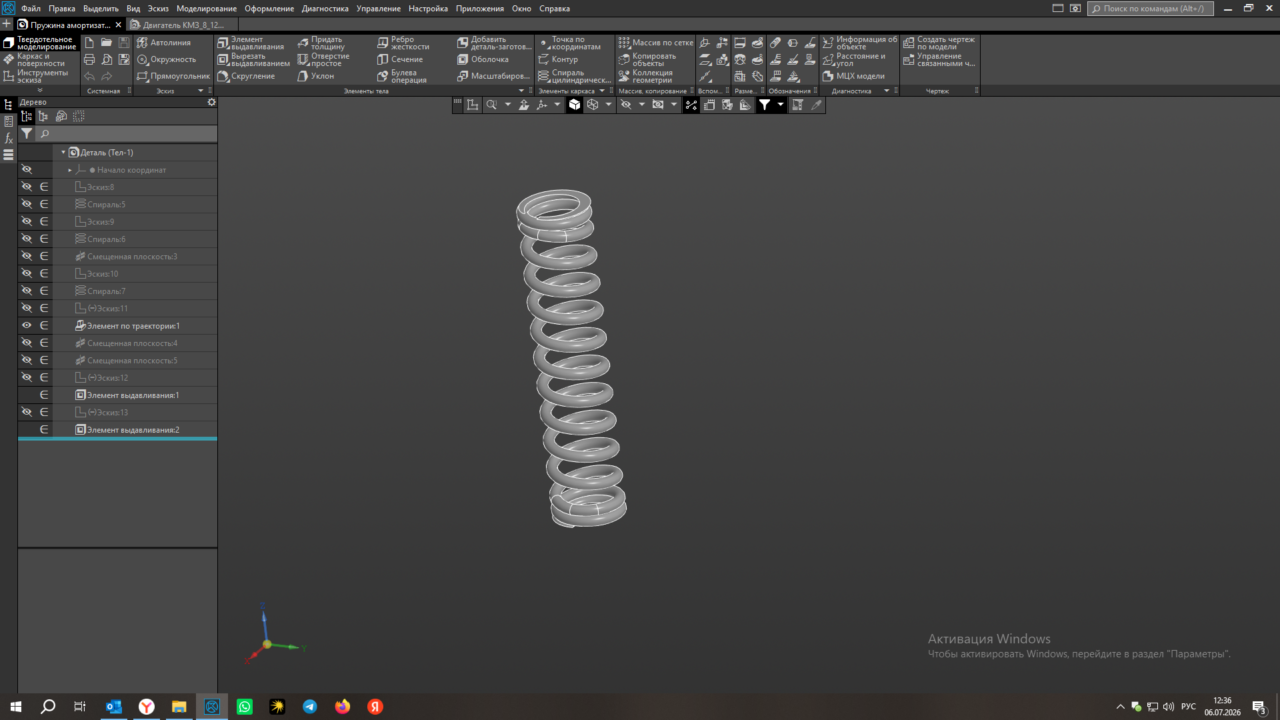The width and height of the screenshot is (1280, 720).
Task: Toggle visibility eye of Эскиз:8
Action: 27,187
